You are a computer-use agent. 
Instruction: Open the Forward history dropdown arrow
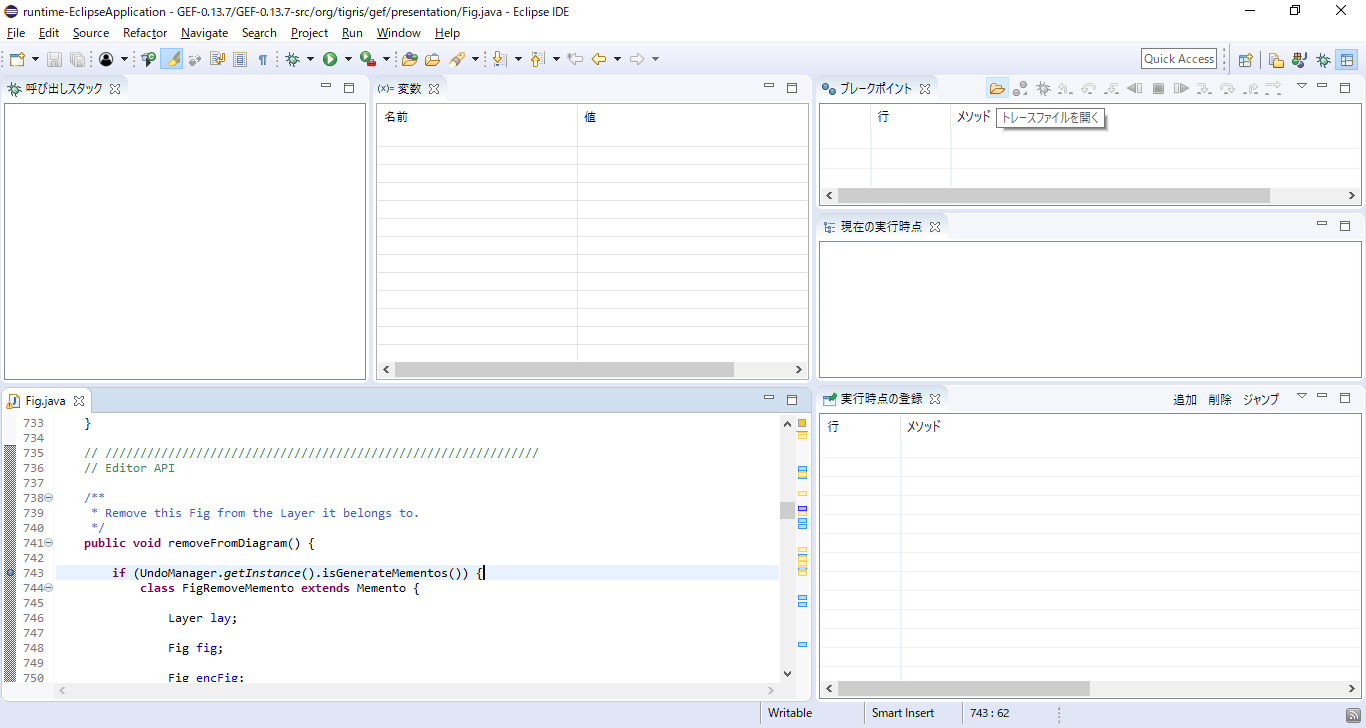655,59
